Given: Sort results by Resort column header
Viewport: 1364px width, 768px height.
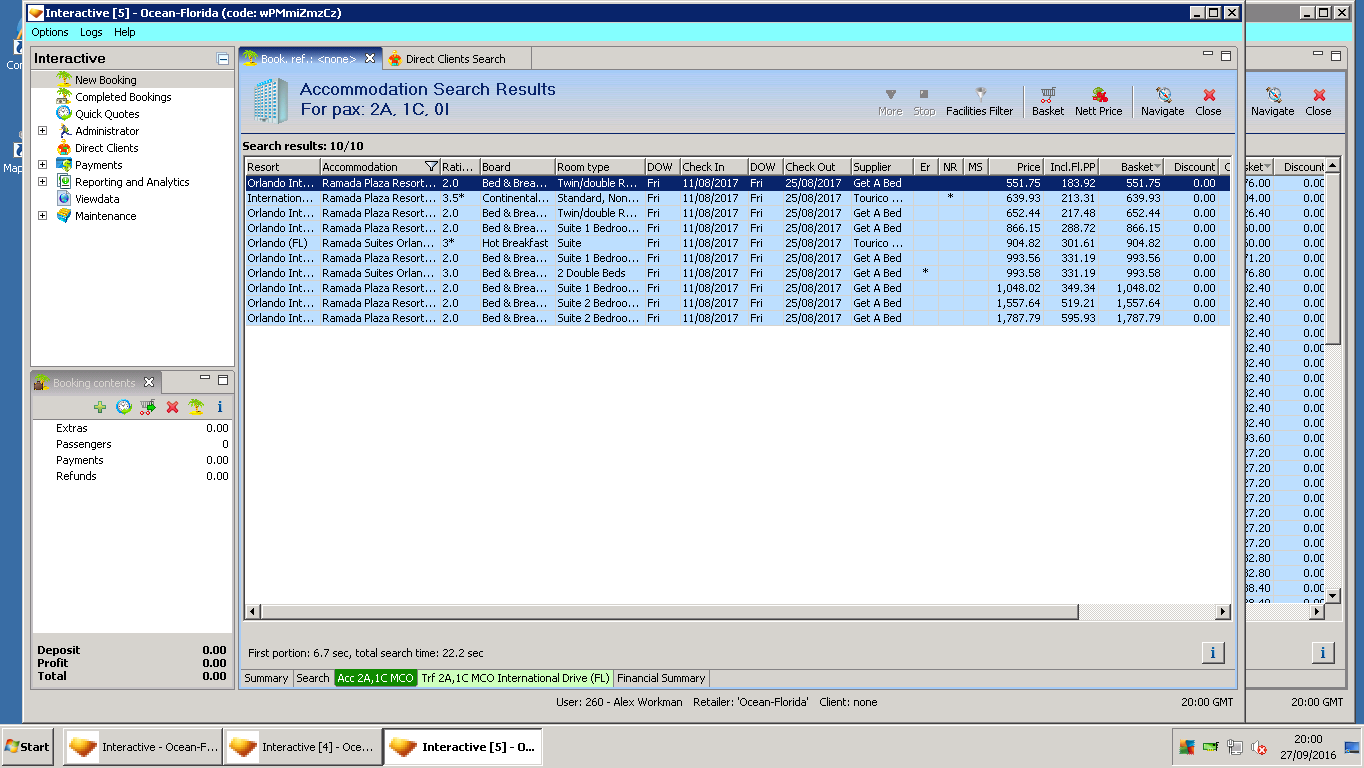Looking at the screenshot, I should [x=283, y=167].
